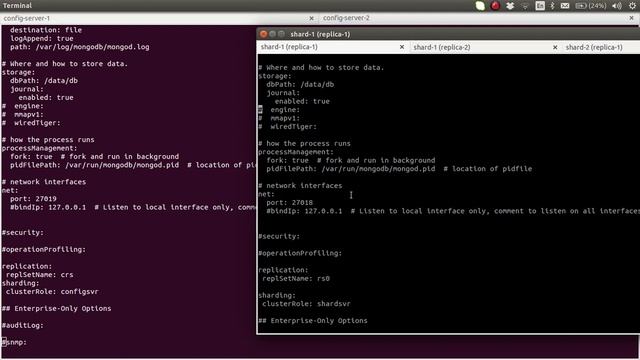Click '#operationProfiling:' in shard-1 terminal
This screenshot has height=360, width=640.
(x=300, y=253)
